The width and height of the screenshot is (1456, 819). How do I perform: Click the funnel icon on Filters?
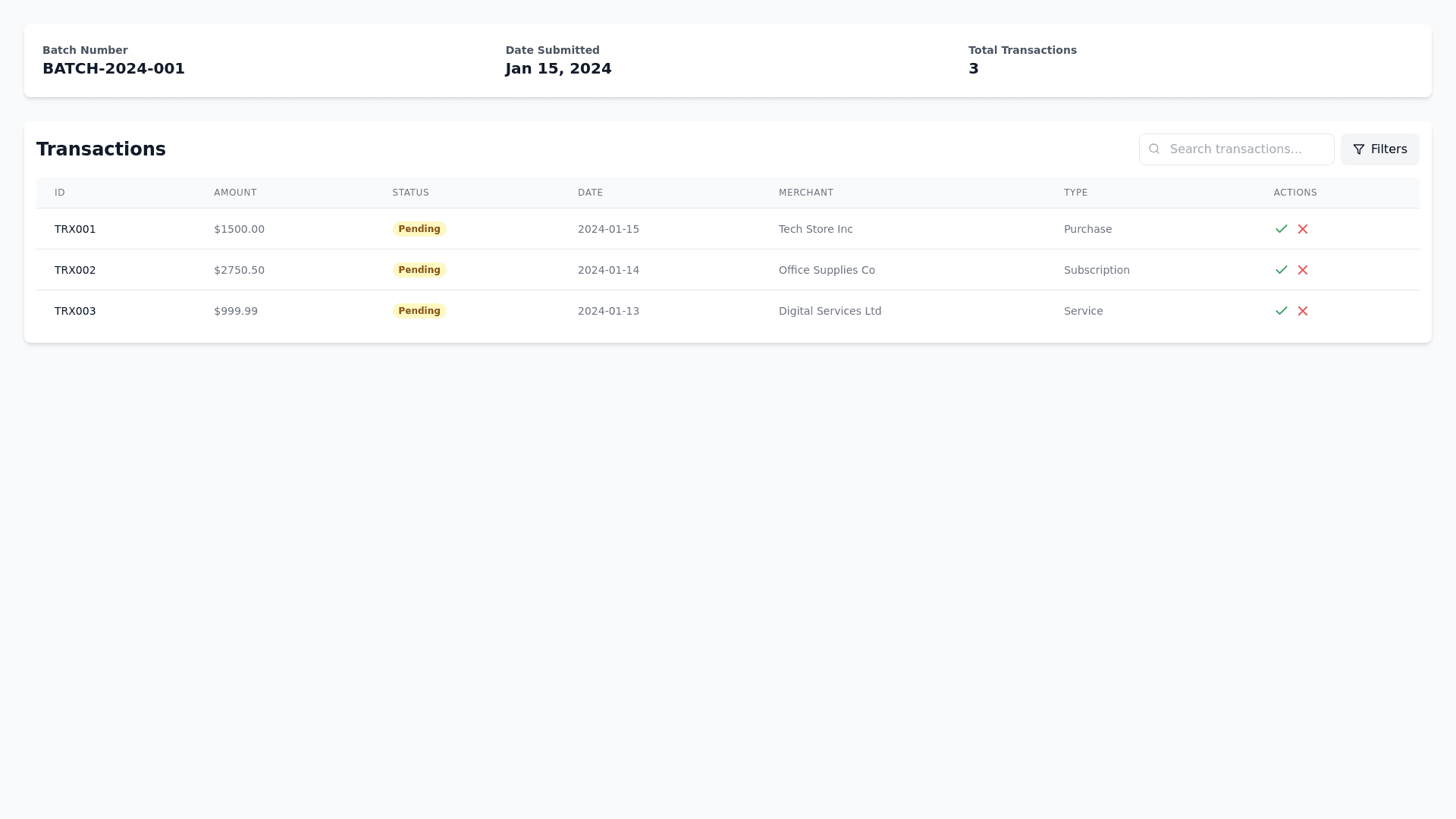[1359, 149]
